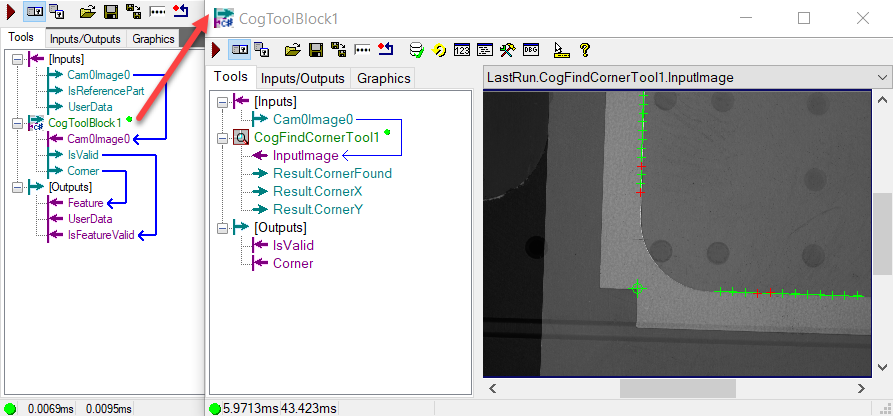Open the Inputs/Outputs tab in the left panel
This screenshot has width=893, height=416.
pyautogui.click(x=85, y=39)
